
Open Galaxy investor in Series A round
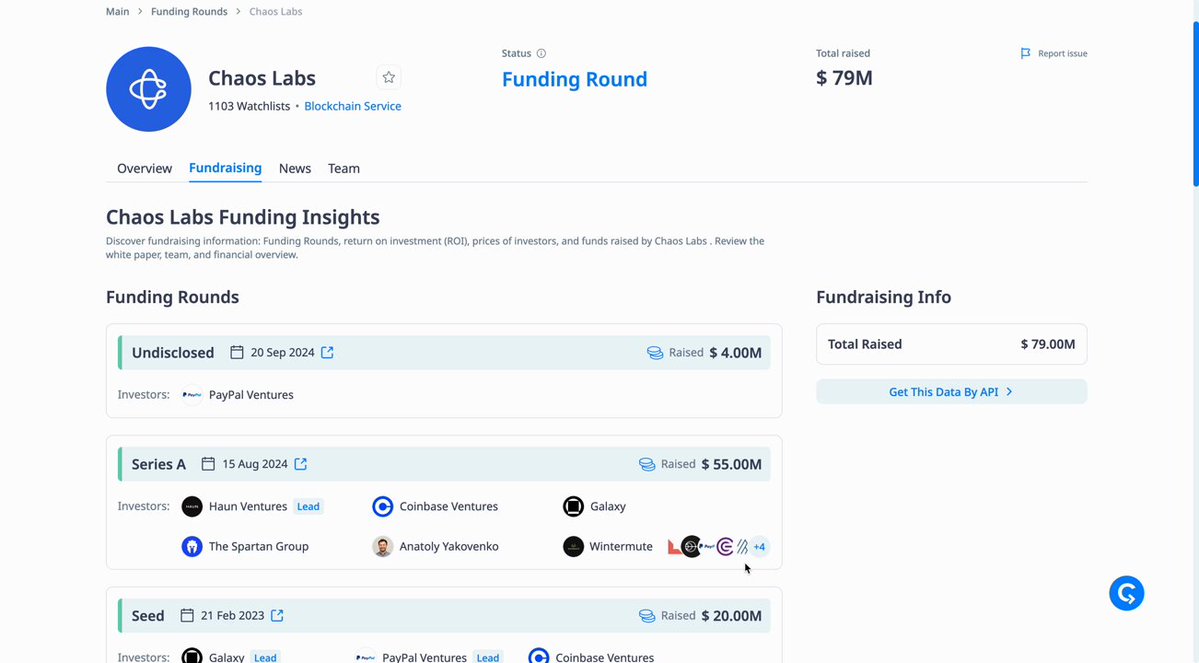(608, 506)
